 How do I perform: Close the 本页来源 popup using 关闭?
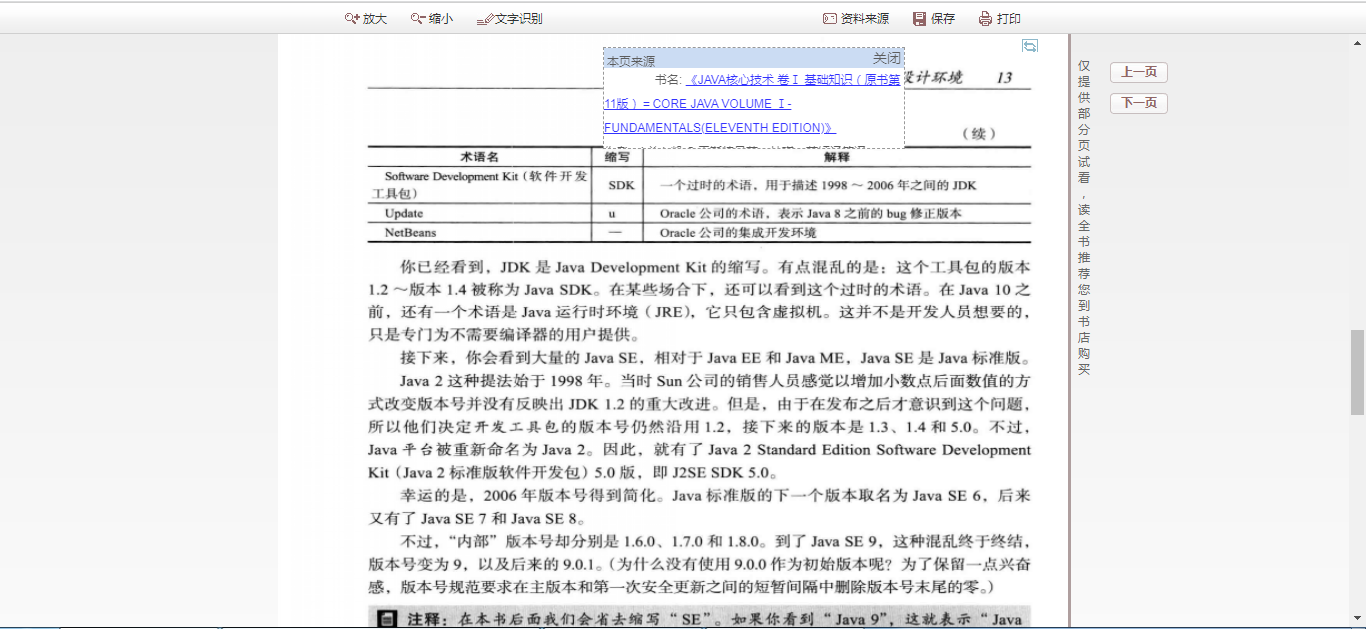(886, 59)
